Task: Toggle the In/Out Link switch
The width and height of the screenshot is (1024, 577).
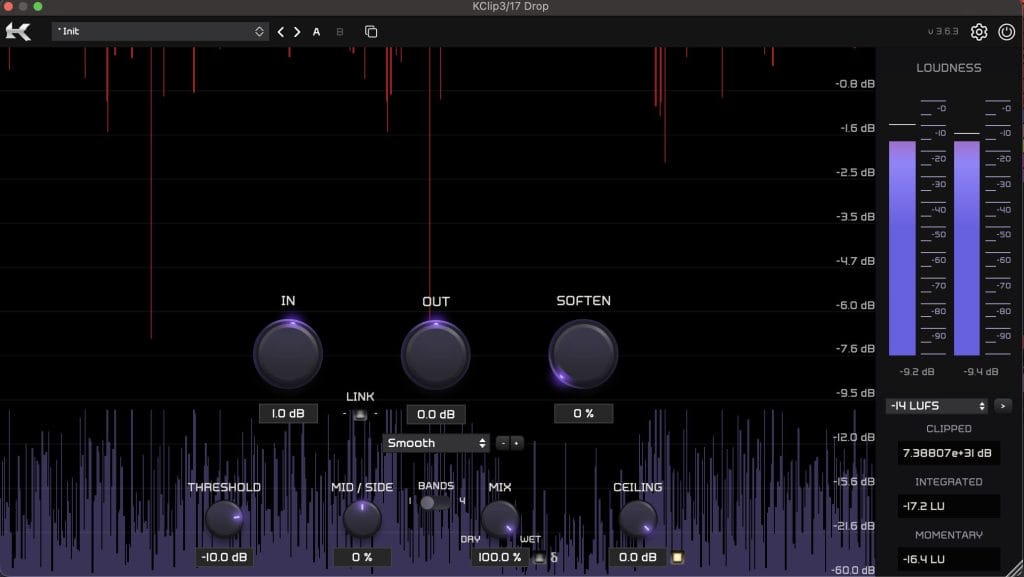Action: coord(360,414)
